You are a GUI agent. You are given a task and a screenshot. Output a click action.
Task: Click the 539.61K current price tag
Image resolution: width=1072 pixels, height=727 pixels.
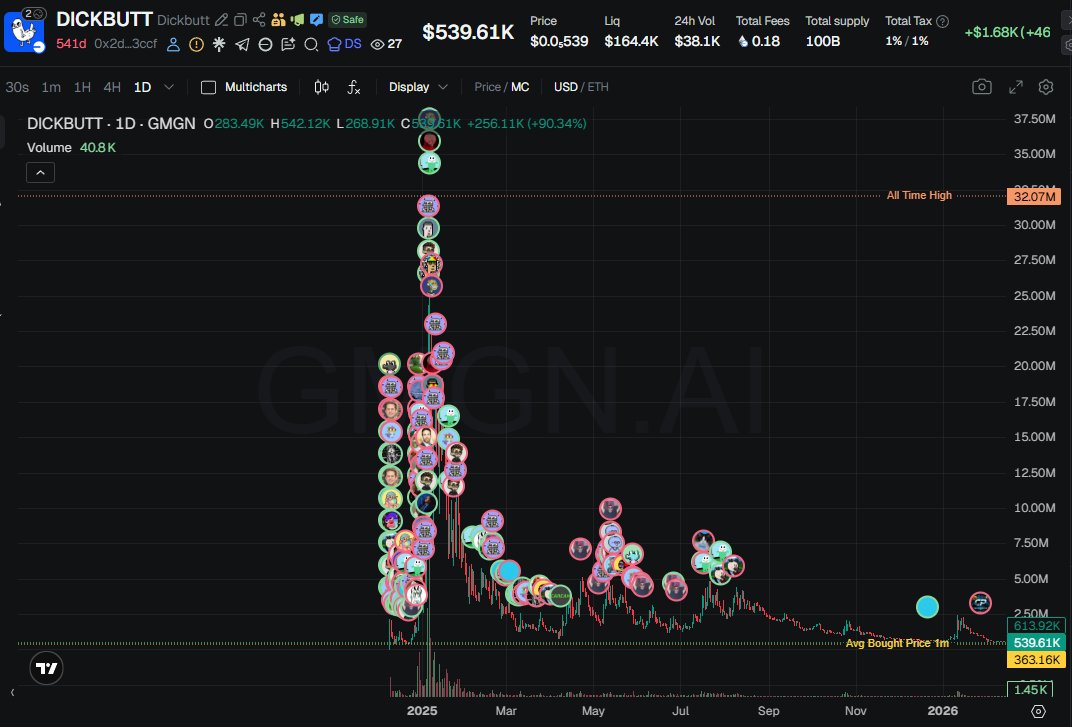coord(1036,643)
